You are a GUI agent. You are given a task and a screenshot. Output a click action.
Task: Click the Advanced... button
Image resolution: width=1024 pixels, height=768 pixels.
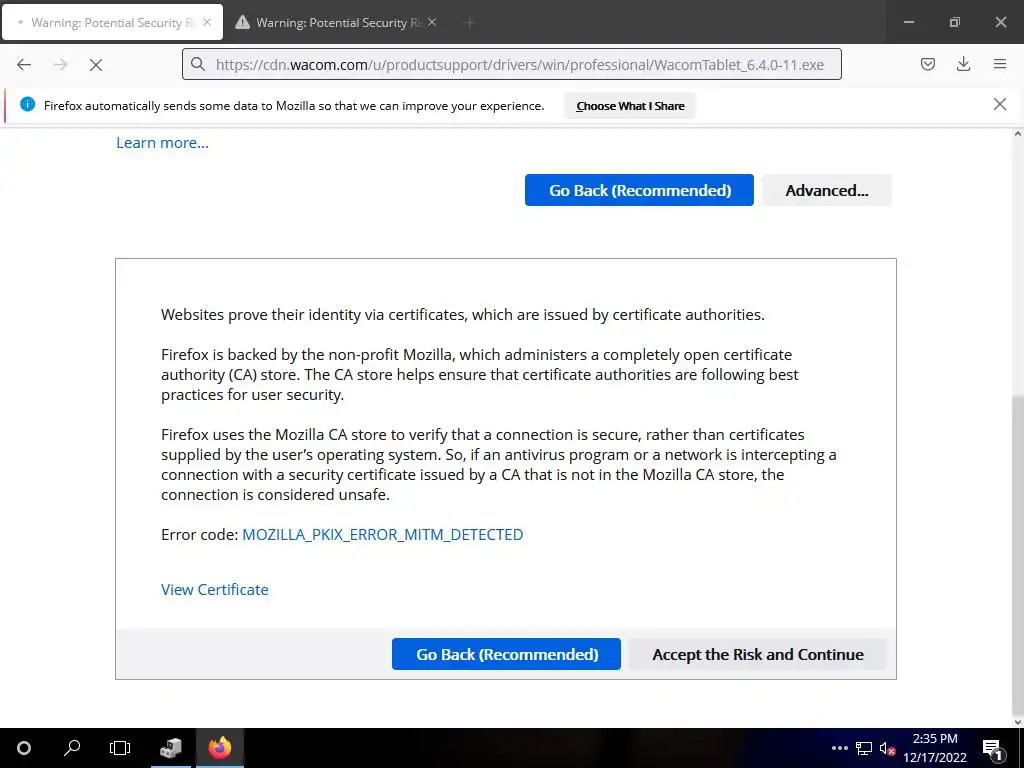point(827,190)
